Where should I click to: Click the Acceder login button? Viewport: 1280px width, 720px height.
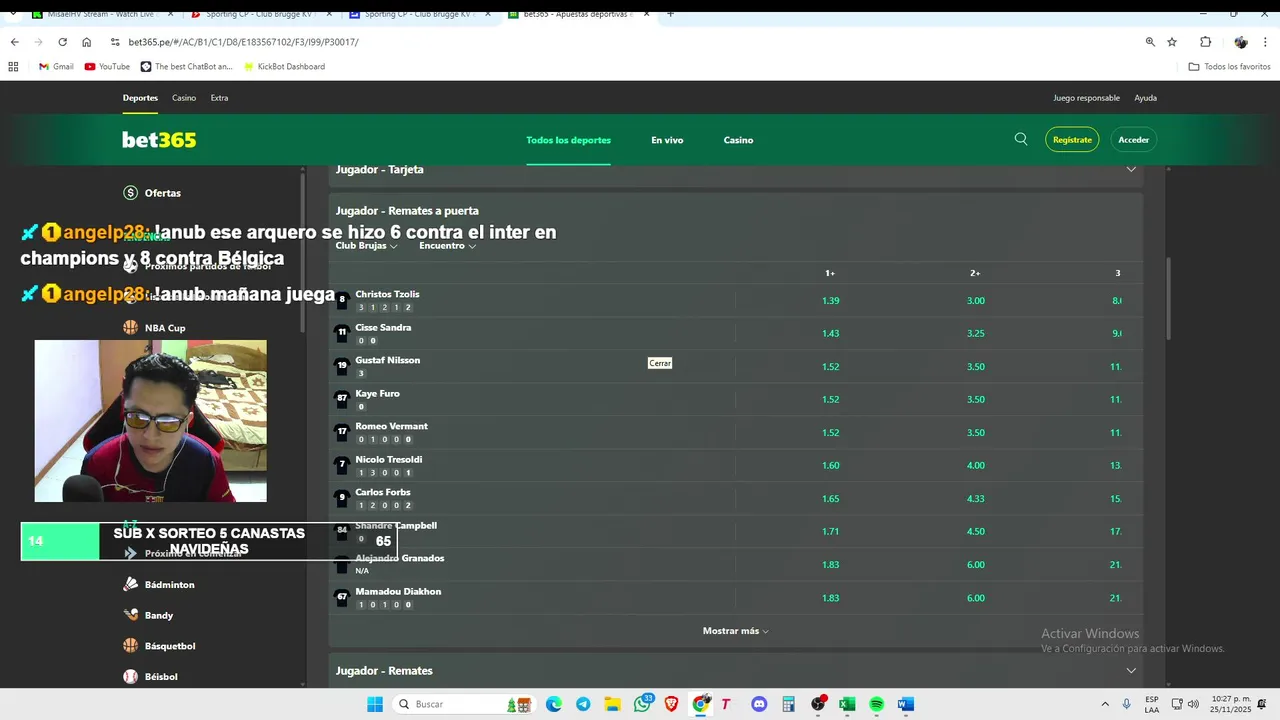point(1133,140)
